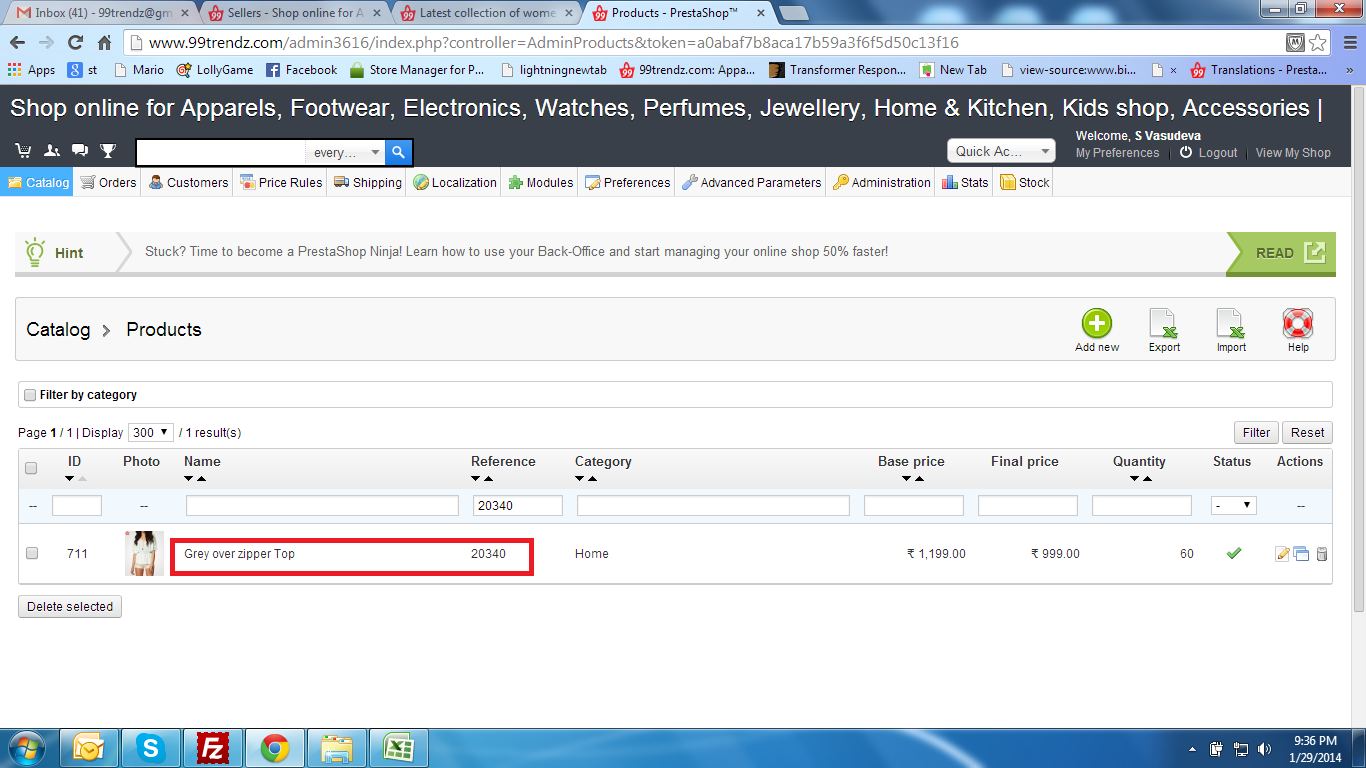Open the Modules menu tab
Screen dimensions: 1366x768
click(540, 182)
